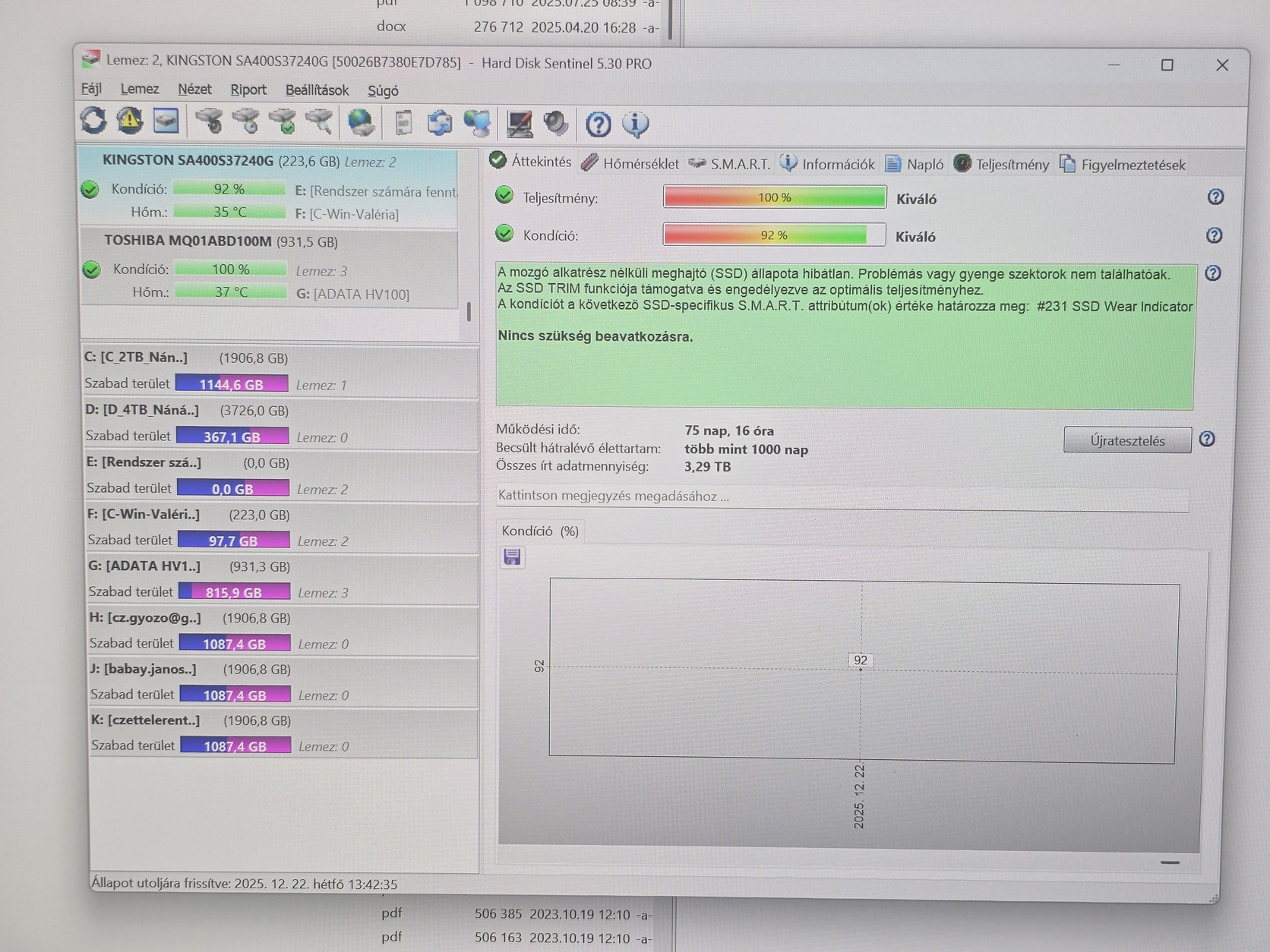The width and height of the screenshot is (1270, 952).
Task: Click the 75 nap, 16 óra value
Action: [729, 430]
